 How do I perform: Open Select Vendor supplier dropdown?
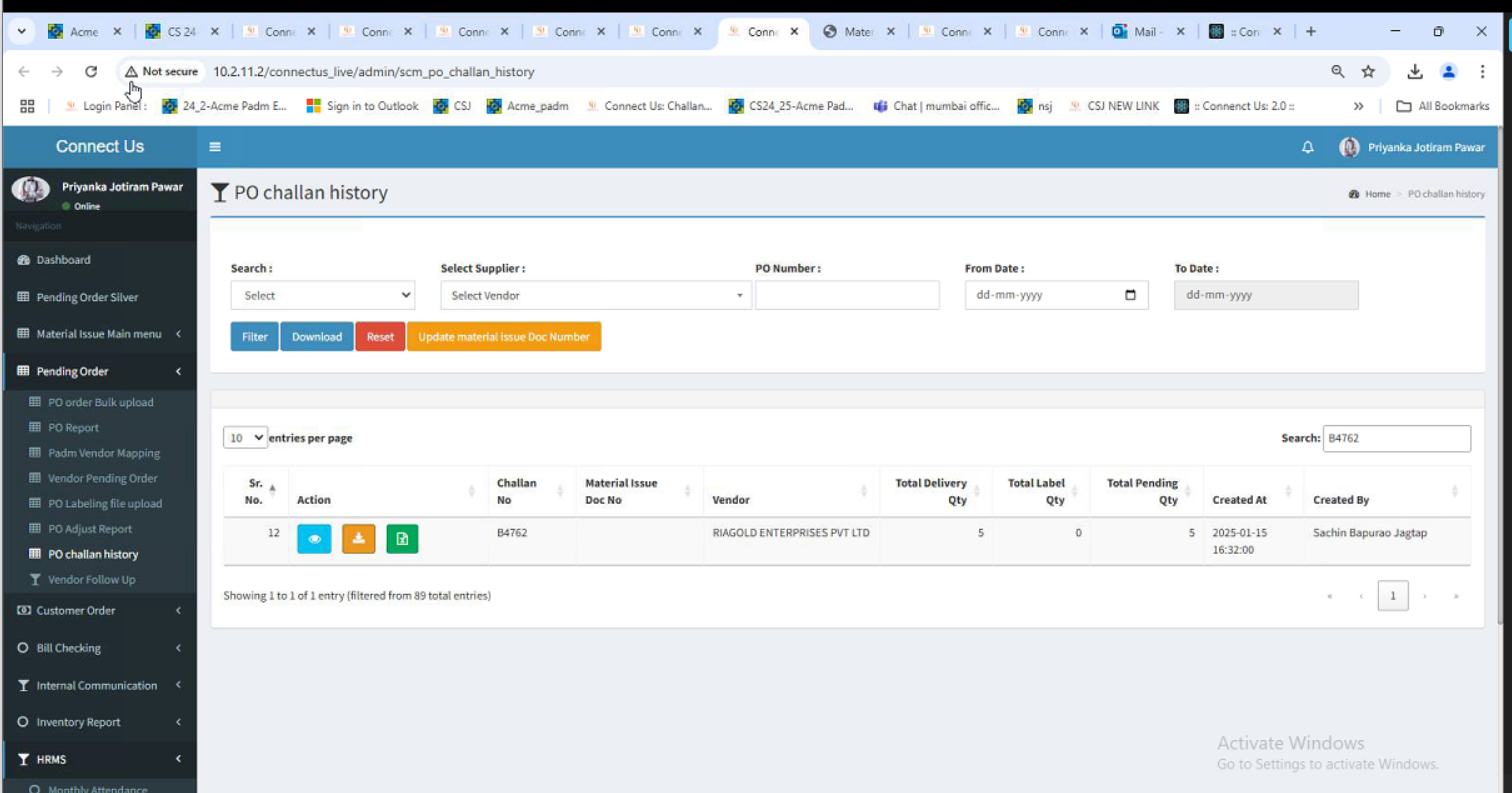click(x=596, y=295)
